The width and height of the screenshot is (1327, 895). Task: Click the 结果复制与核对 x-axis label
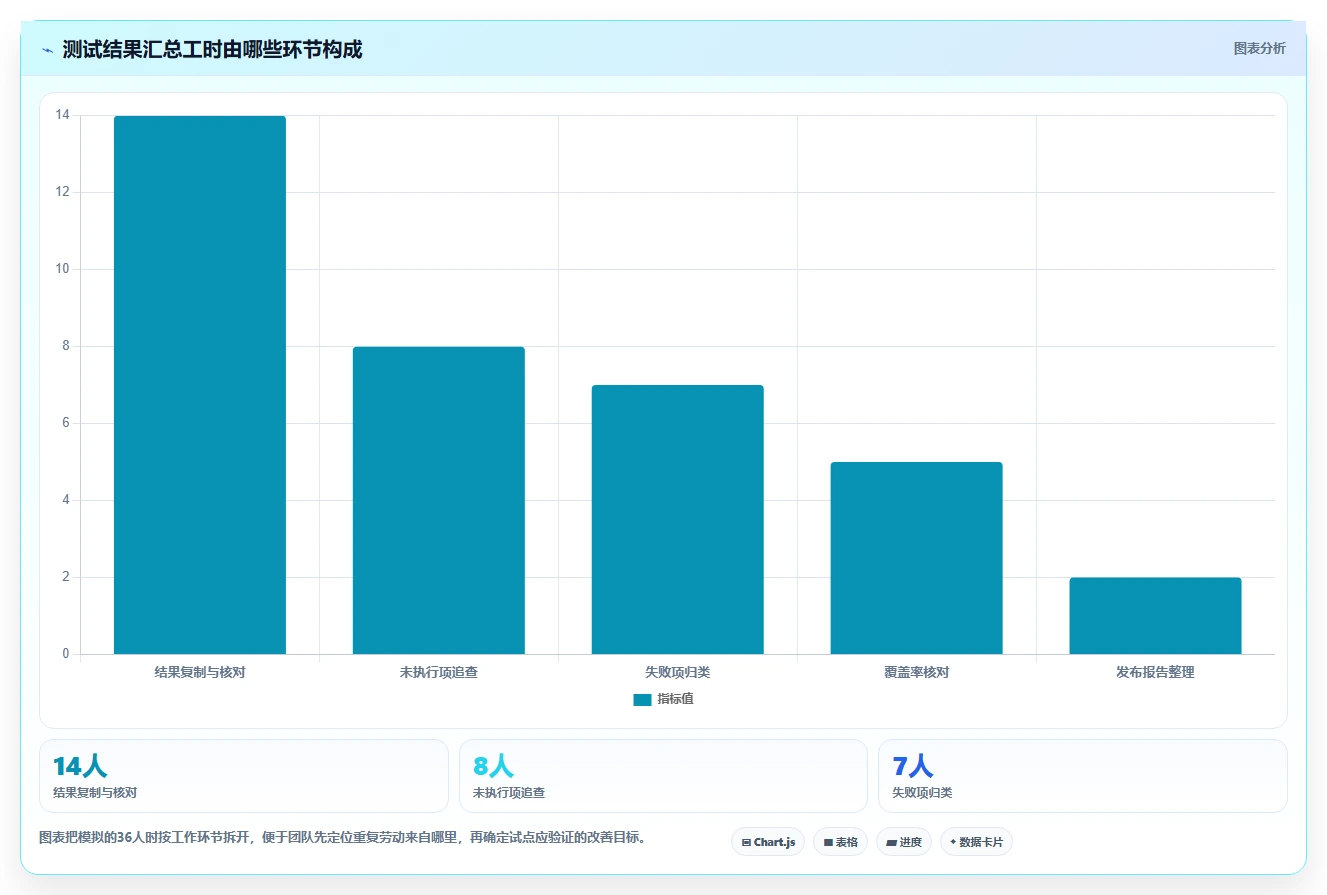[200, 673]
